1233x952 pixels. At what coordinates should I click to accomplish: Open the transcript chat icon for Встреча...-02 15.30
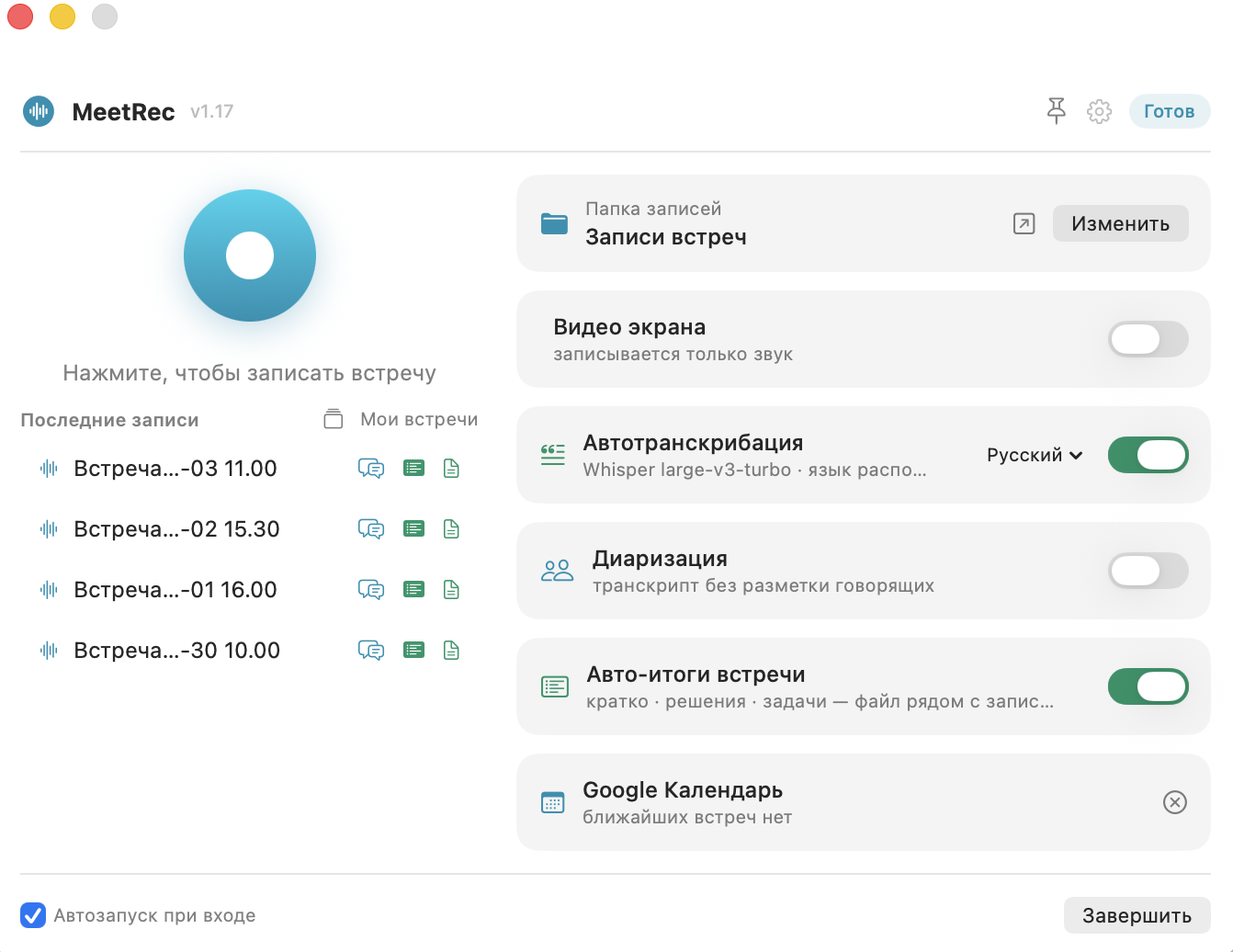[371, 529]
